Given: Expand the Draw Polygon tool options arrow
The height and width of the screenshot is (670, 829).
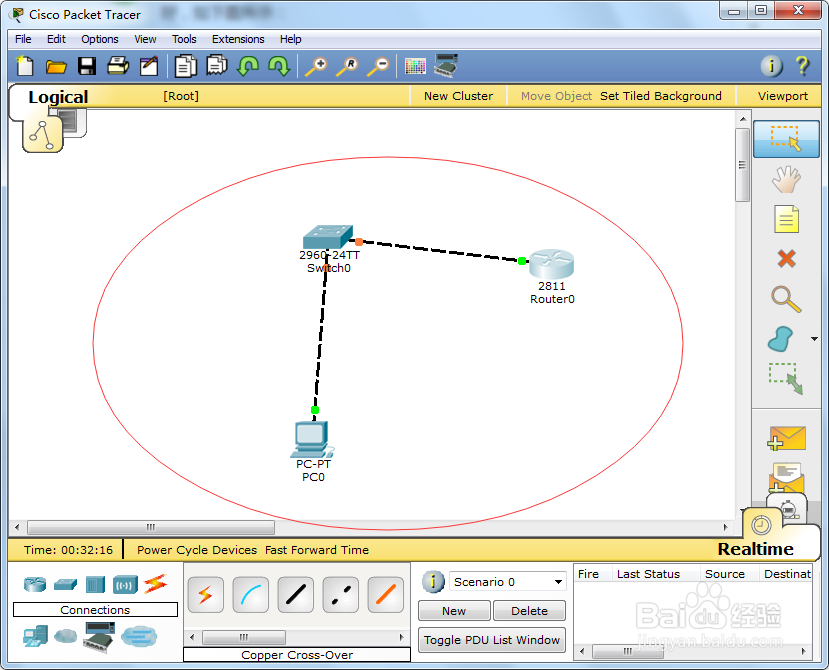Looking at the screenshot, I should click(814, 339).
